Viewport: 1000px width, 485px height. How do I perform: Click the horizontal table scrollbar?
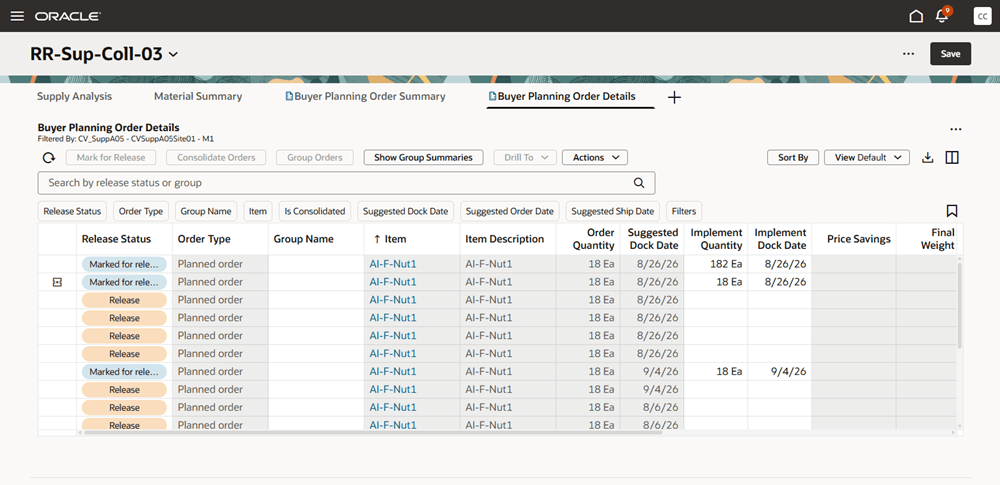pos(373,432)
